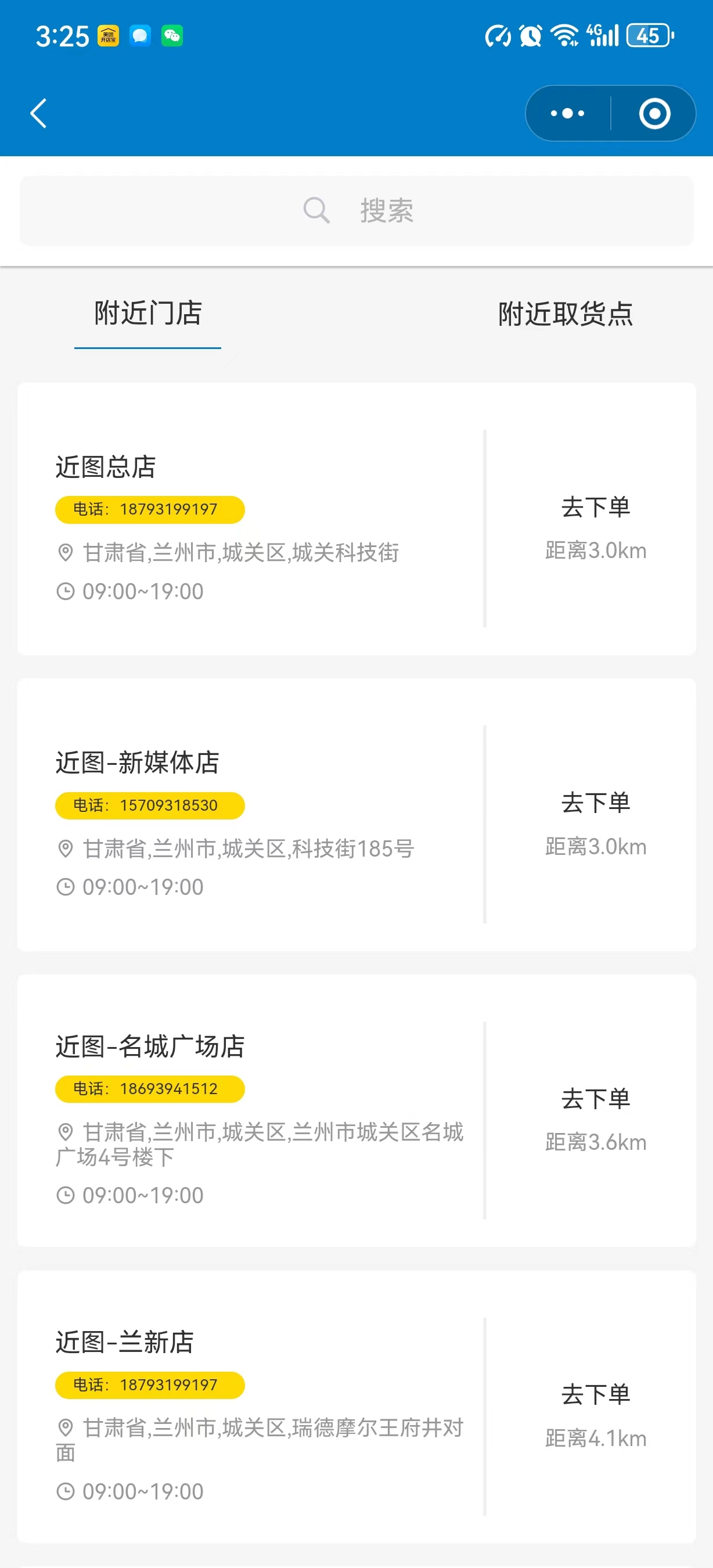
Task: Tap WeChat notification icon in status bar
Action: (x=171, y=36)
